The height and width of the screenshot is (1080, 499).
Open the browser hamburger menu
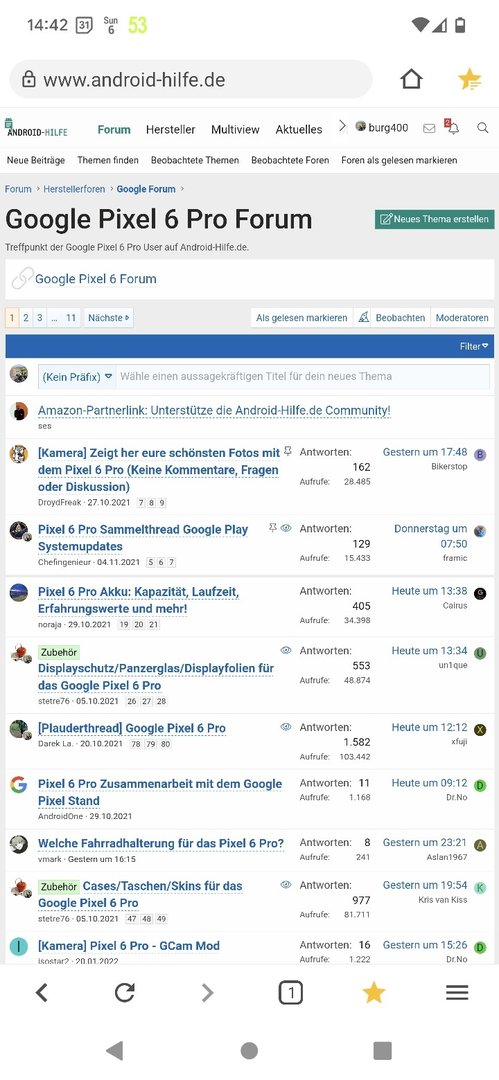tap(457, 992)
